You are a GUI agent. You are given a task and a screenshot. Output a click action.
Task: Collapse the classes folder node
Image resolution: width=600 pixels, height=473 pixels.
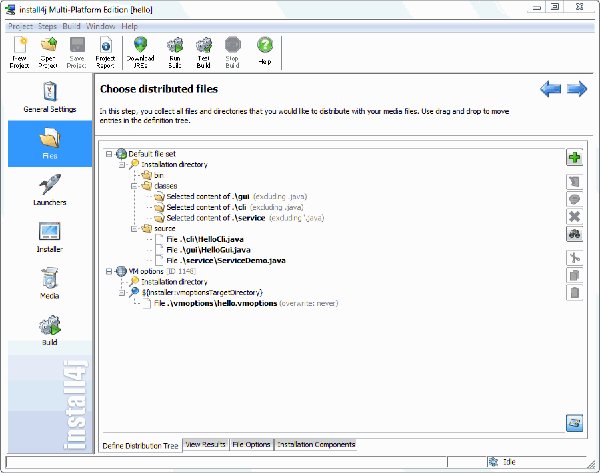134,186
